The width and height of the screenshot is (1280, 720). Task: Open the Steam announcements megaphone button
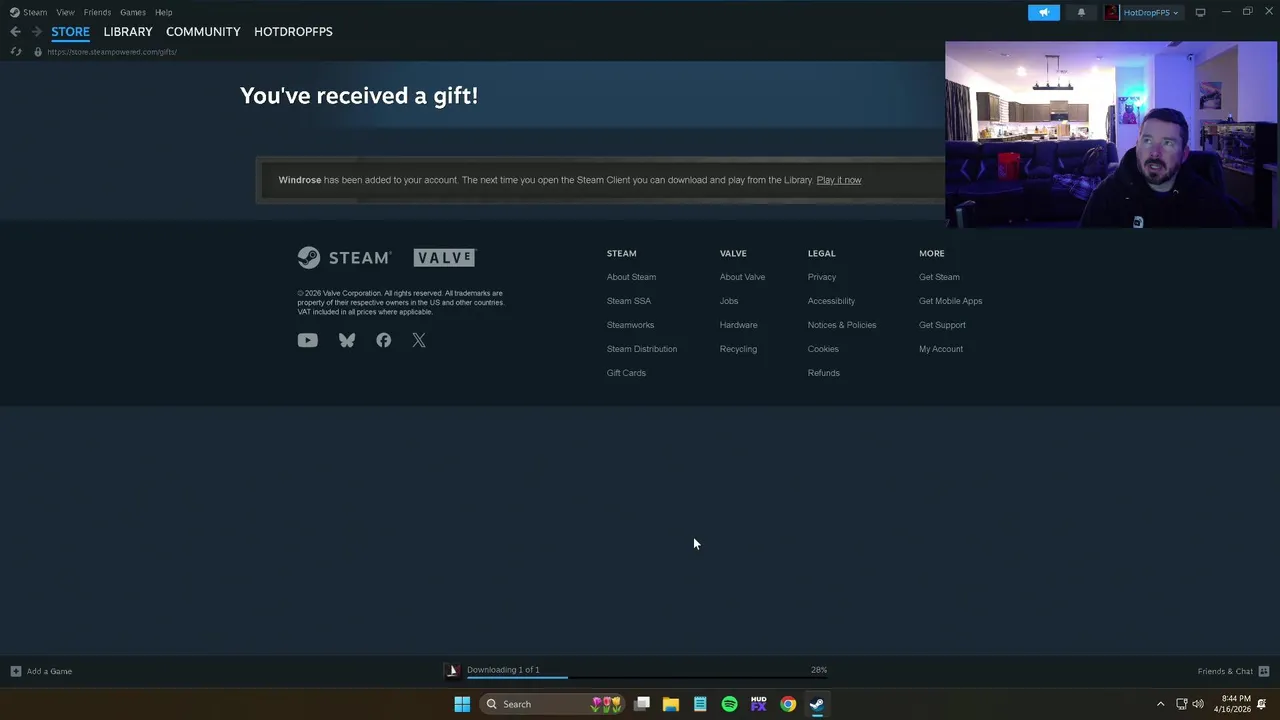point(1043,12)
